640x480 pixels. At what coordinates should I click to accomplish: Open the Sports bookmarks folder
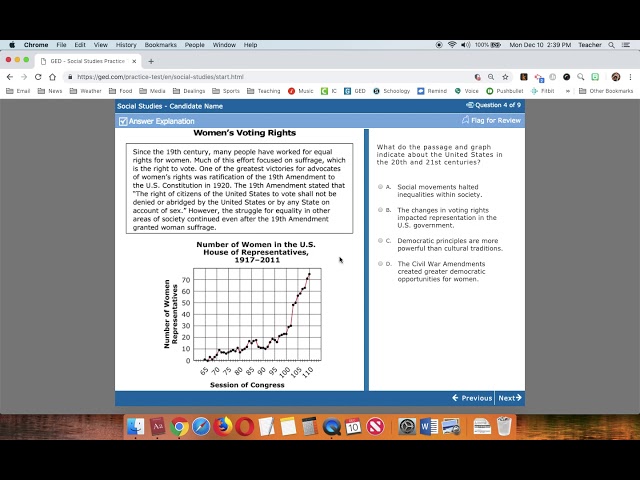pyautogui.click(x=226, y=91)
